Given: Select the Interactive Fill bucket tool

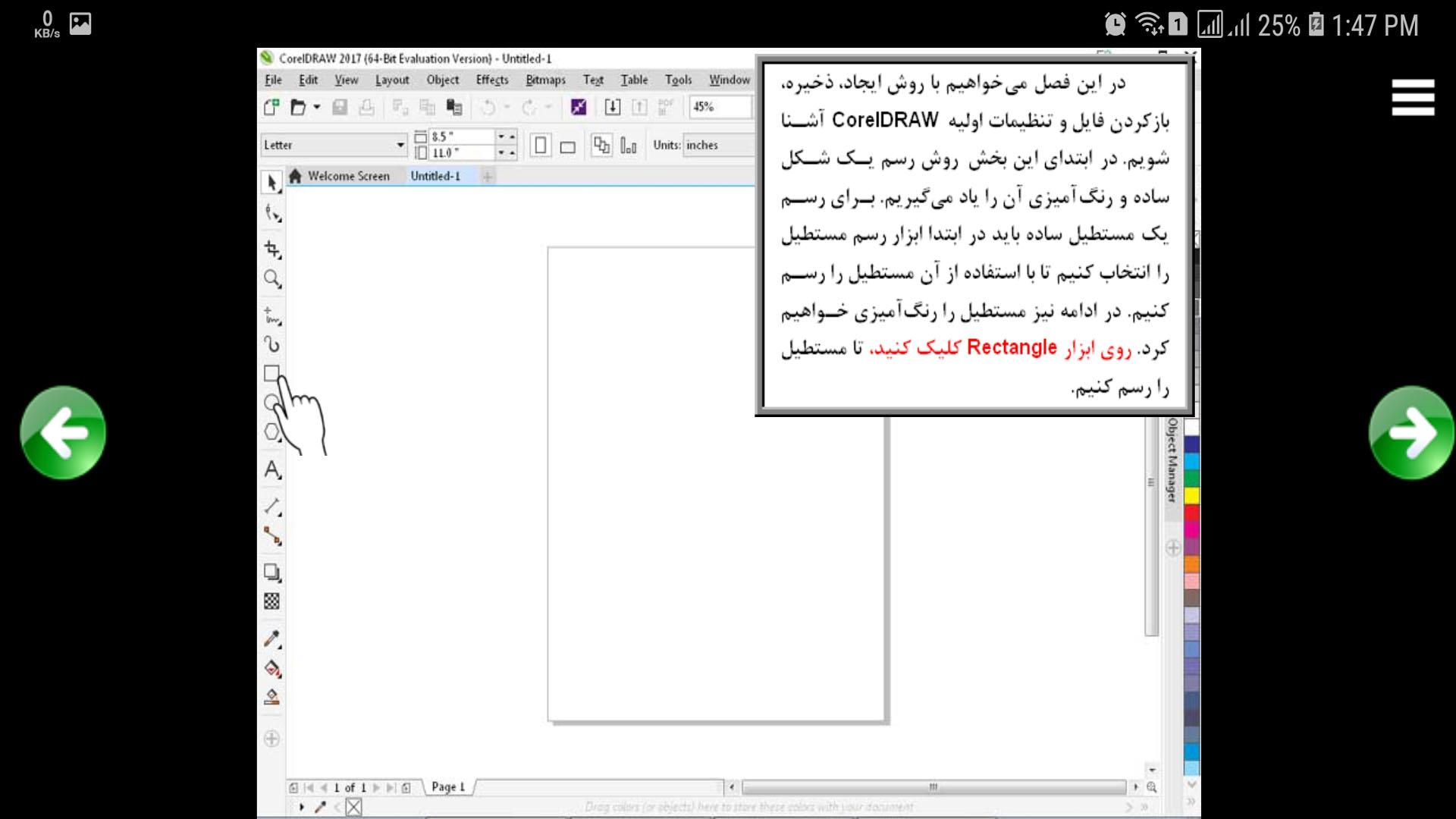Looking at the screenshot, I should [272, 668].
